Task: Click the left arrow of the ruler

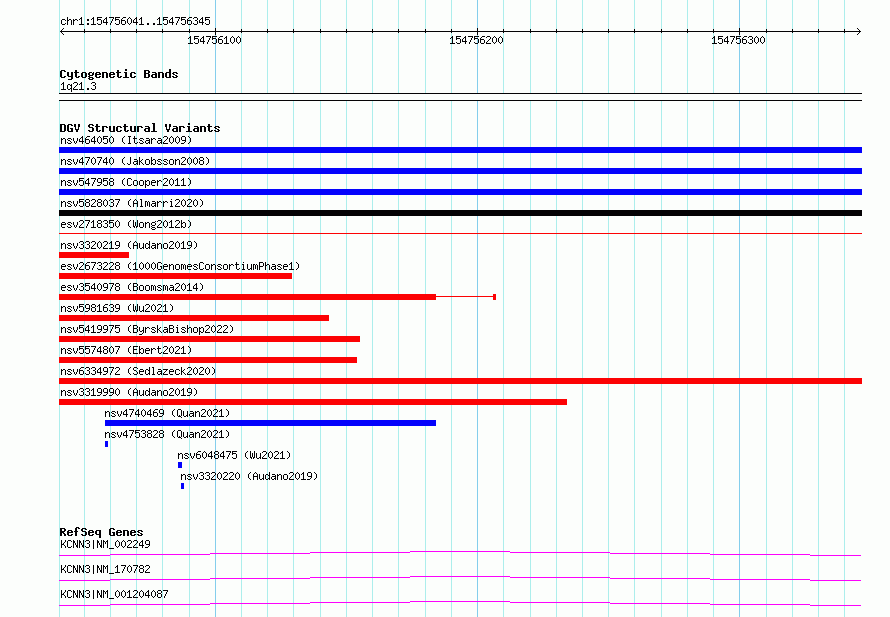Action: 62,31
